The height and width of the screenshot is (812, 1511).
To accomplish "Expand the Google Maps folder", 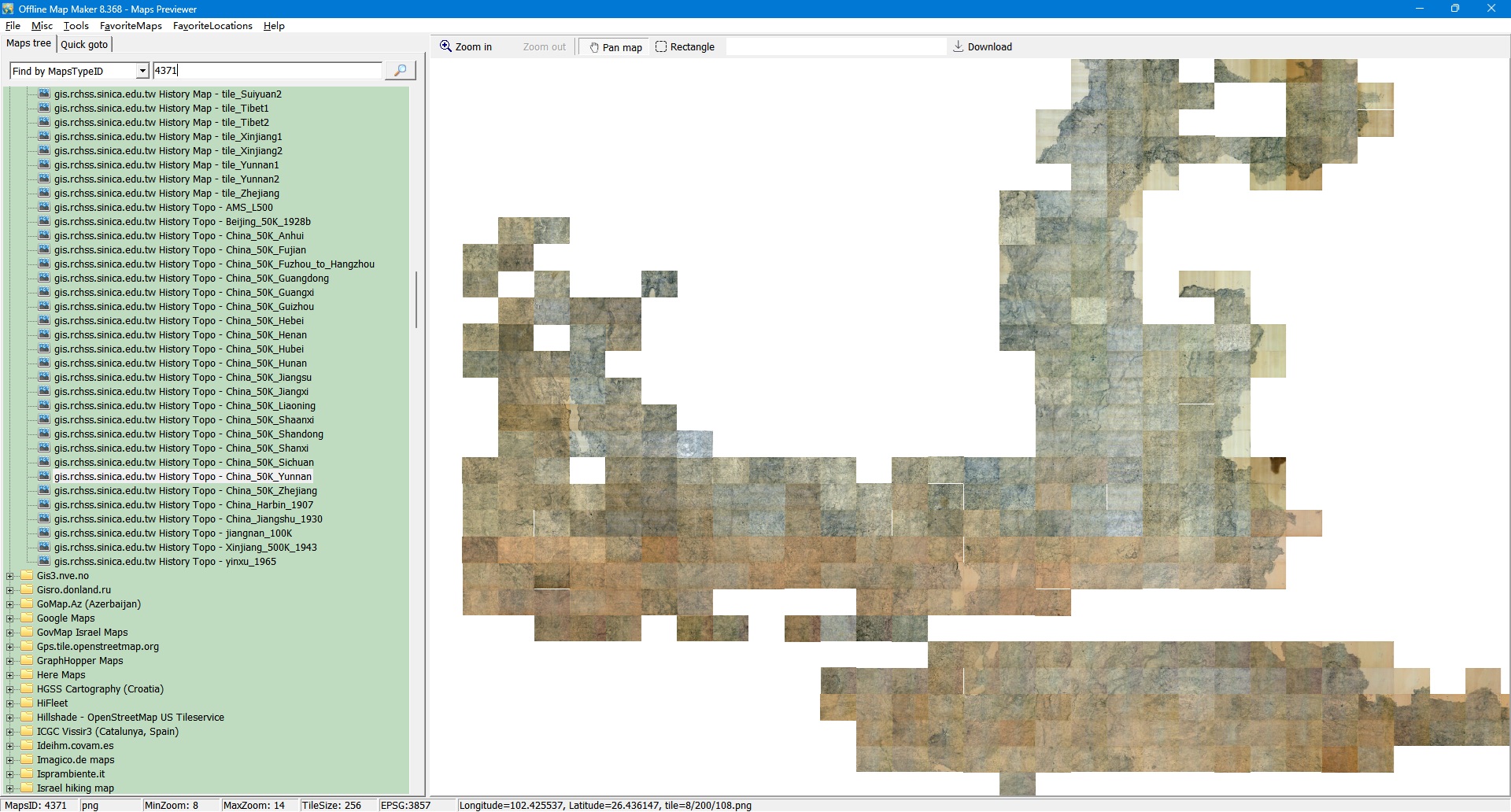I will (10, 618).
